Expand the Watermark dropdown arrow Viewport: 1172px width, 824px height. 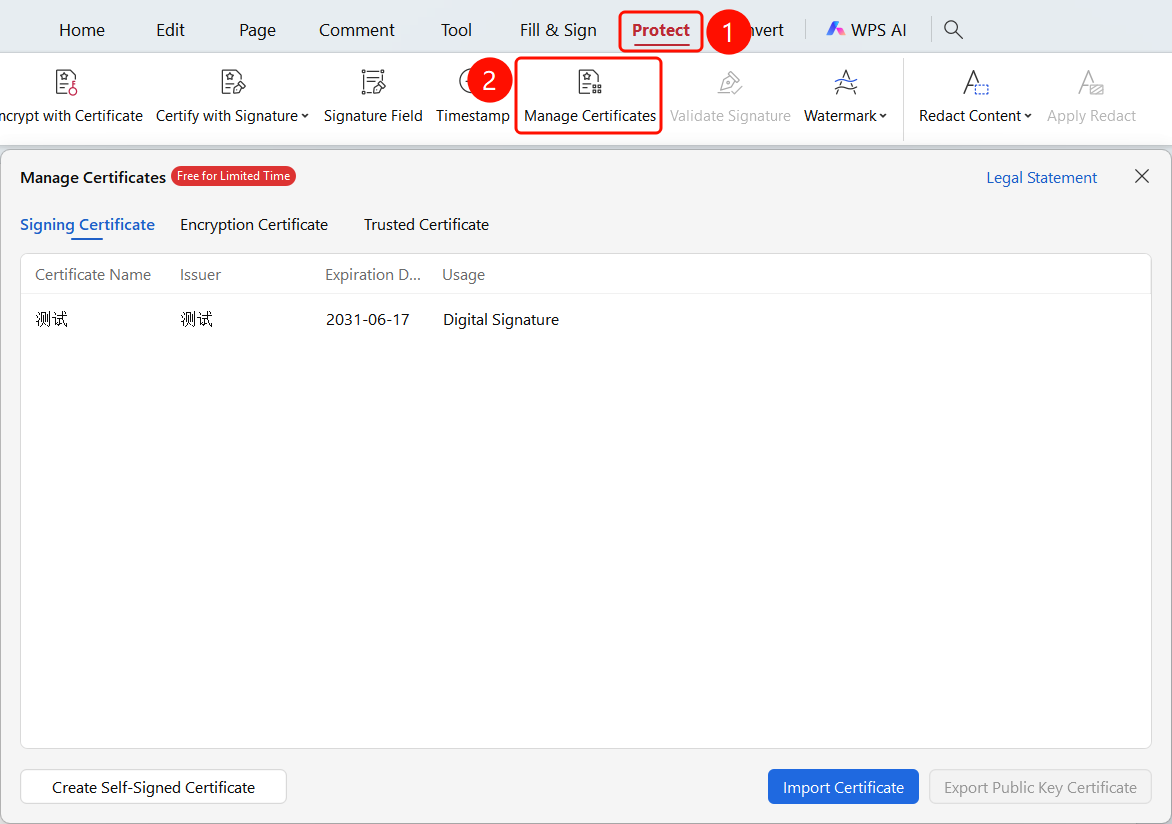click(x=883, y=117)
